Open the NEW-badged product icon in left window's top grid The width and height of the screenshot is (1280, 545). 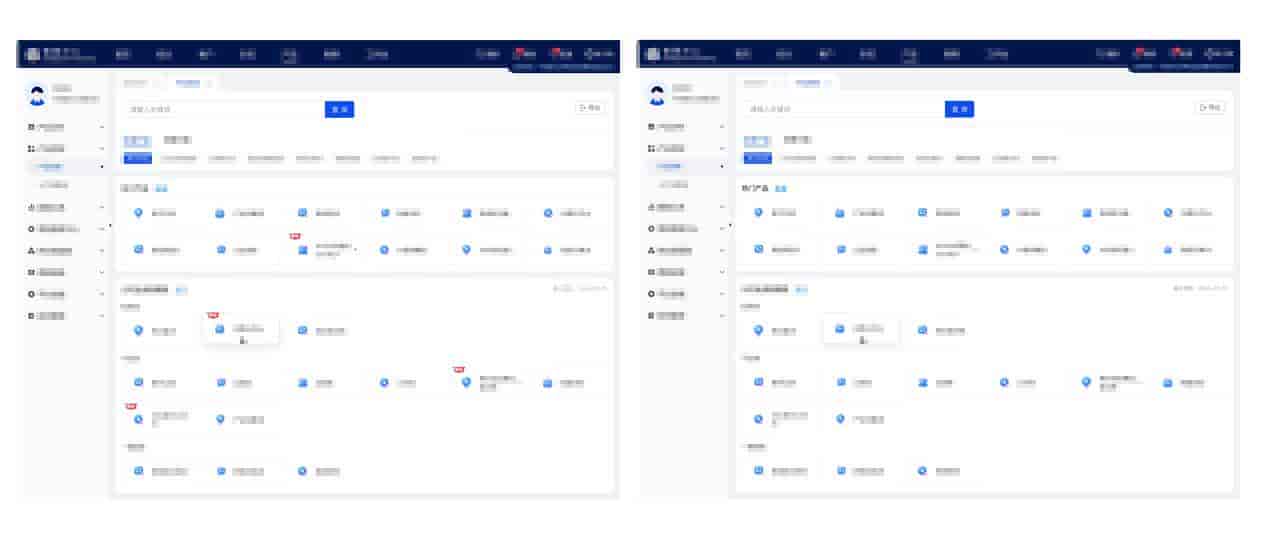tap(303, 249)
